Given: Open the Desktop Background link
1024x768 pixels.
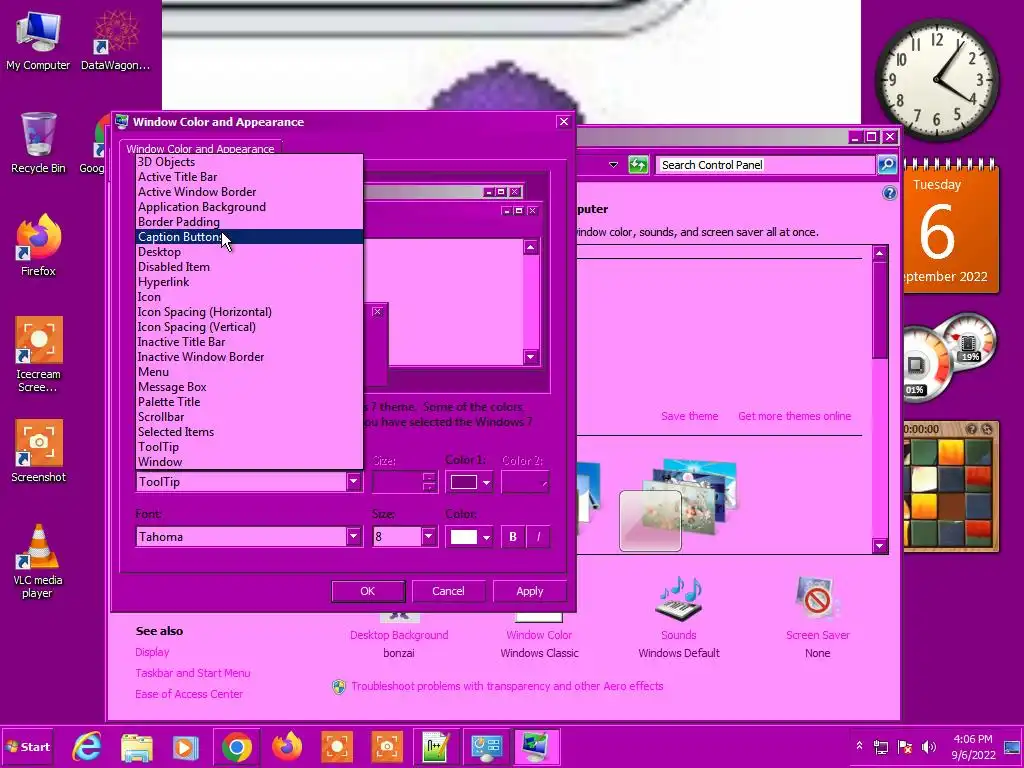Looking at the screenshot, I should click(x=399, y=635).
